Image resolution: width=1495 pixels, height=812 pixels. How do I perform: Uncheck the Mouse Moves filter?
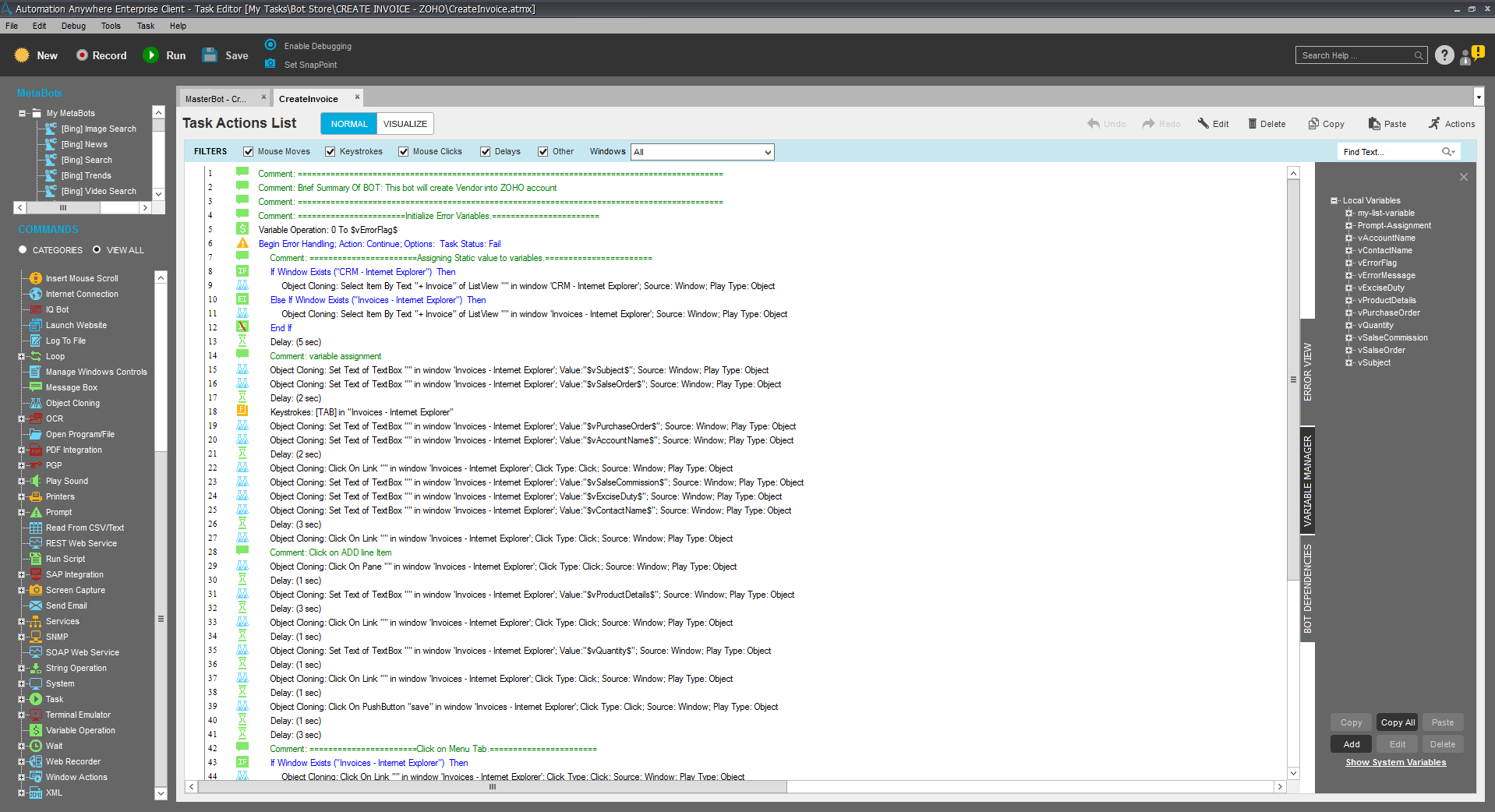pyautogui.click(x=249, y=152)
